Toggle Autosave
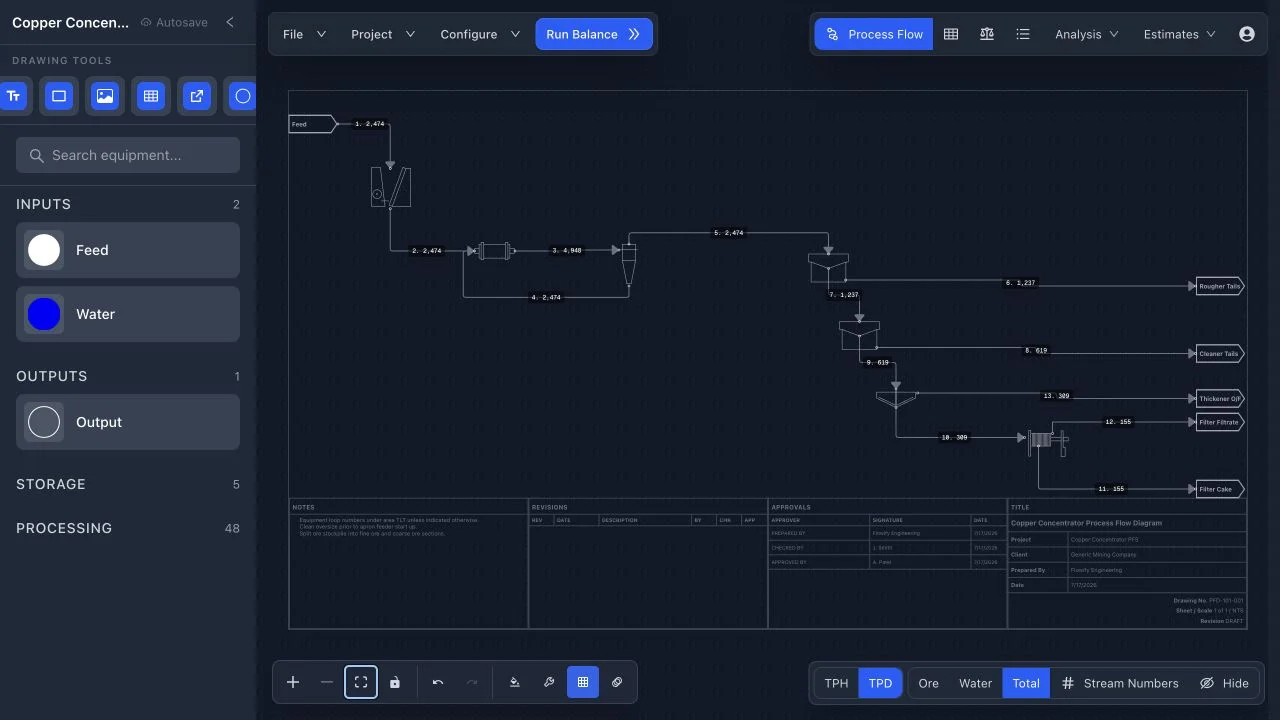 point(174,22)
